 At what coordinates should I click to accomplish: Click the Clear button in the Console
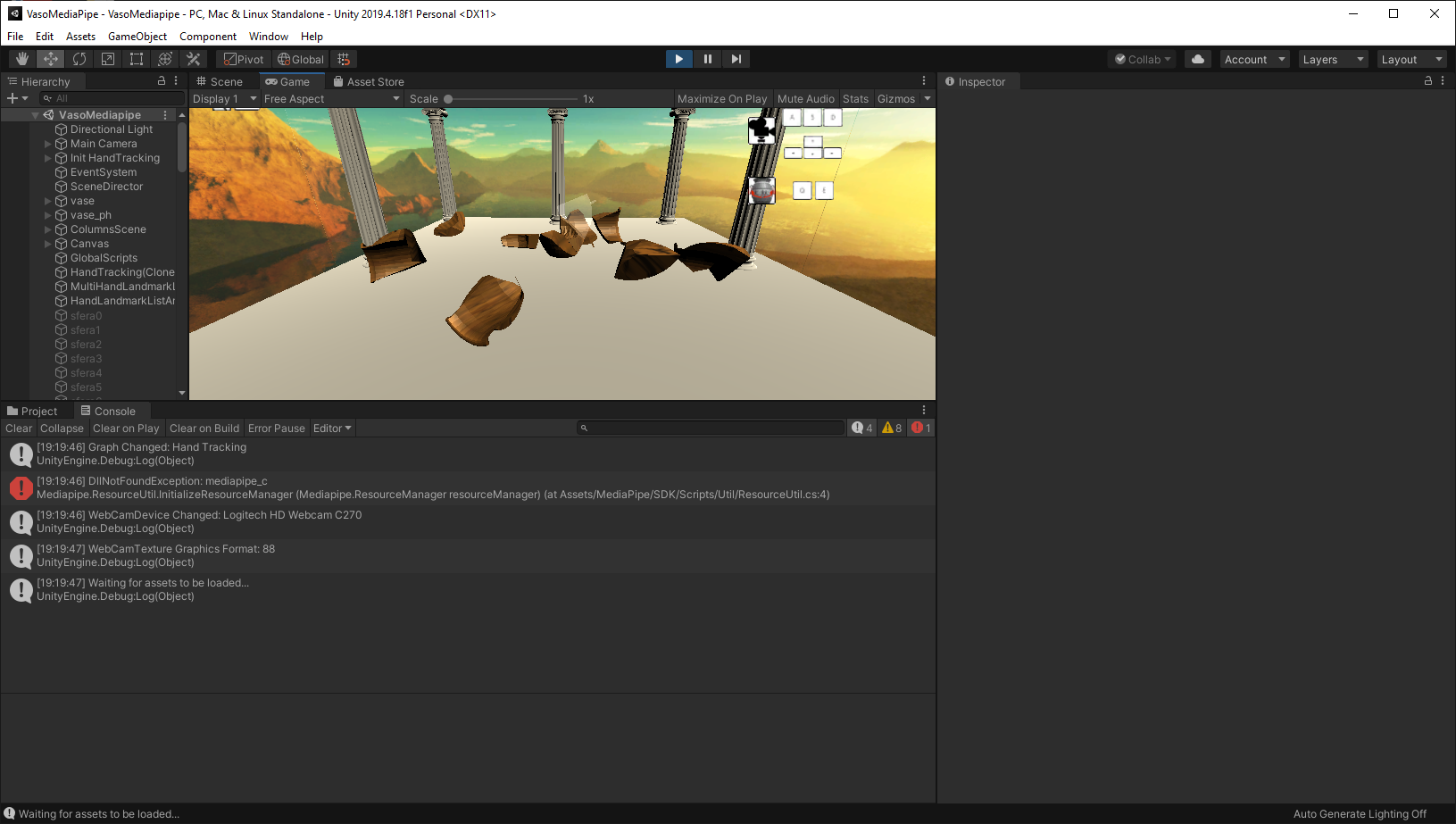[18, 428]
